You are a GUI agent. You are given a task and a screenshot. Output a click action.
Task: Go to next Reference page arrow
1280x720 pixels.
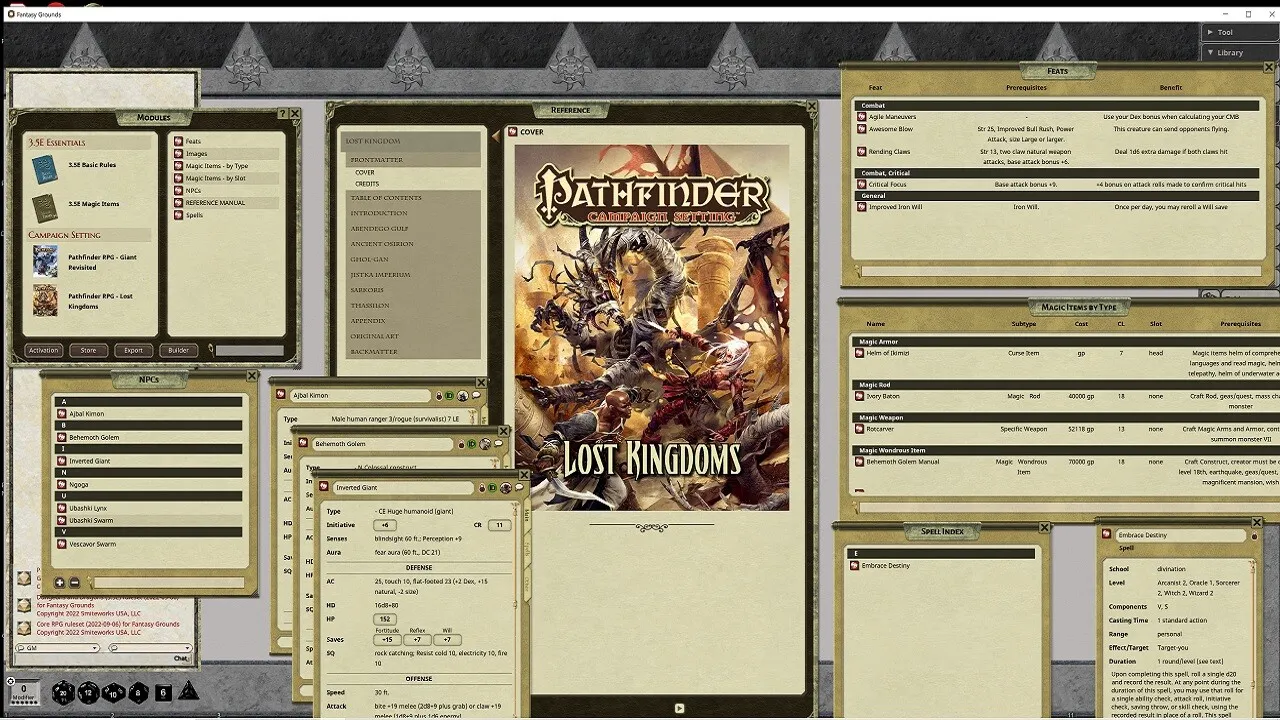pyautogui.click(x=679, y=708)
